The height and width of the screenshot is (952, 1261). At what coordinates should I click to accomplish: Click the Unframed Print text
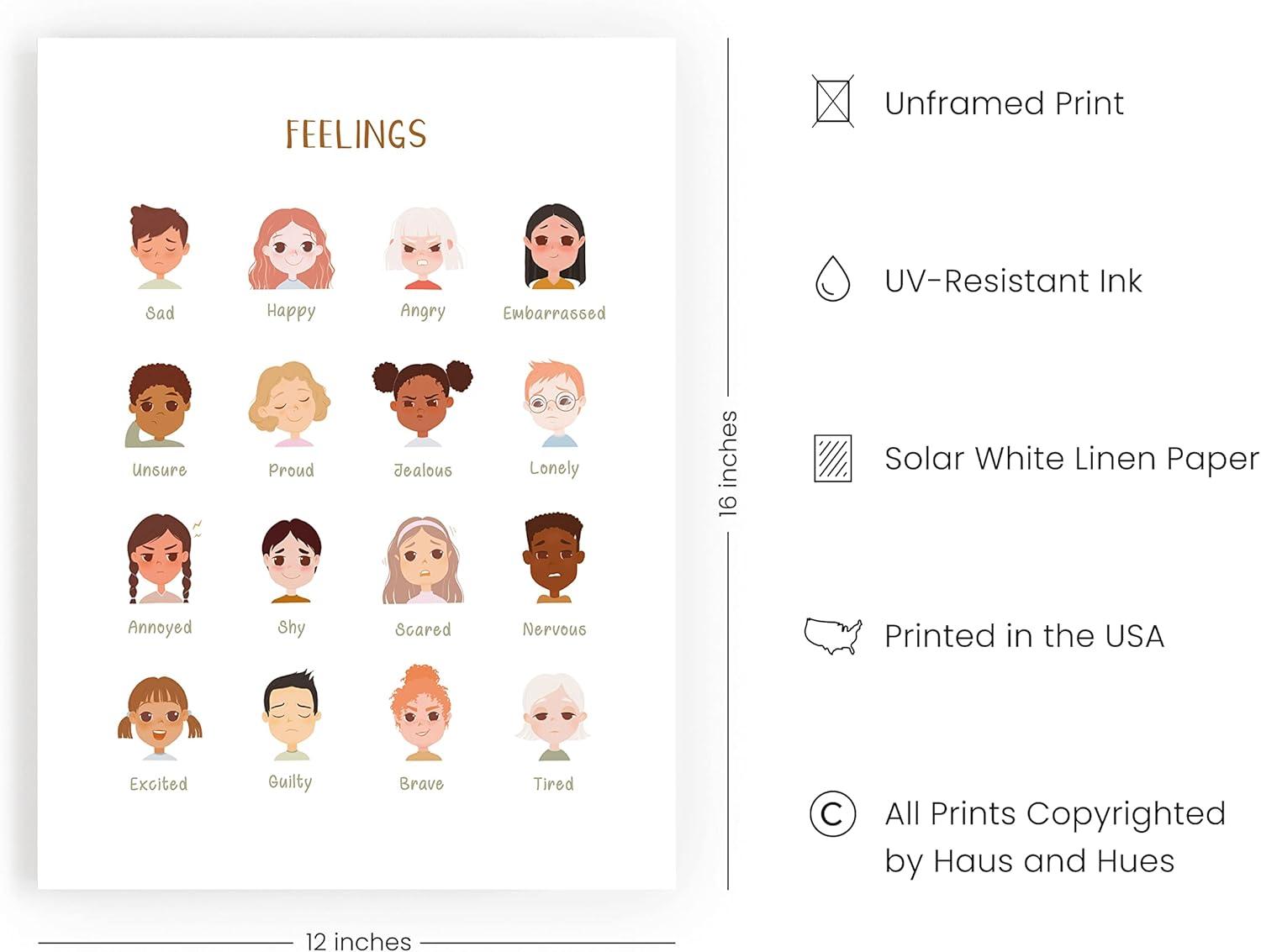(1004, 103)
